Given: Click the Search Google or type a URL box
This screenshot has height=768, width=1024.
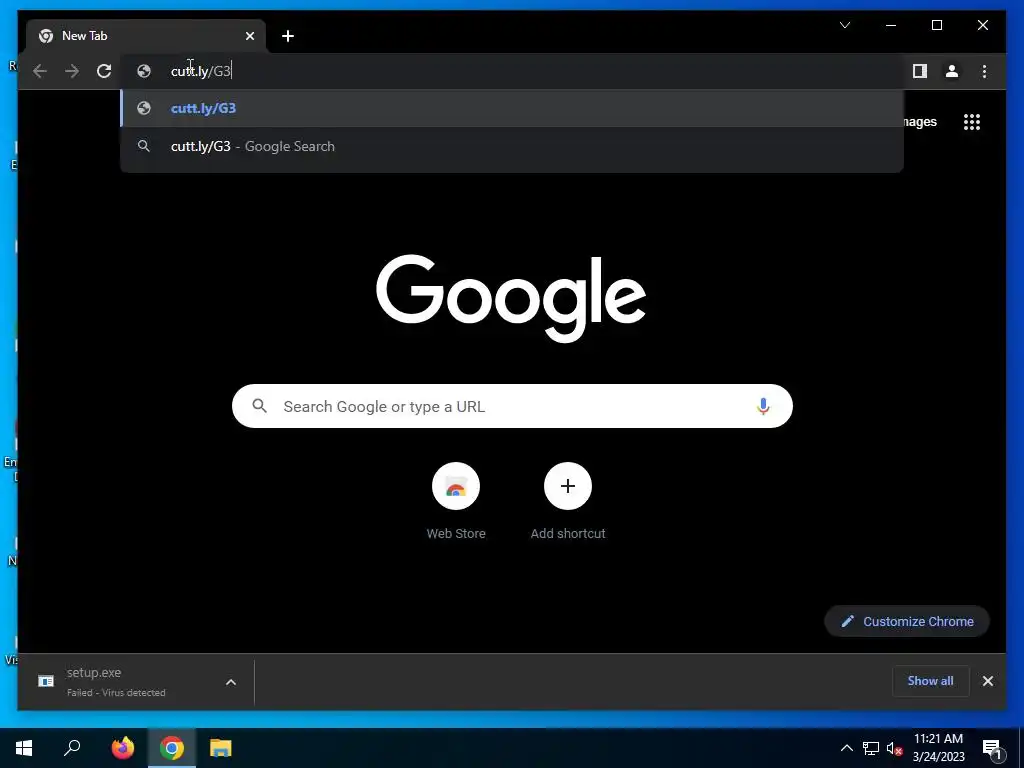Looking at the screenshot, I should 512,406.
